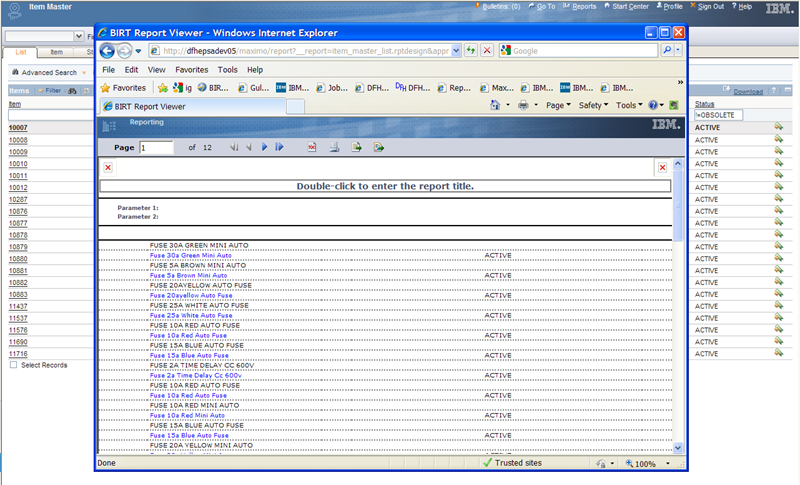
Task: Click 'Fuse 30a Green Mini Auto' link
Action: [x=190, y=256]
